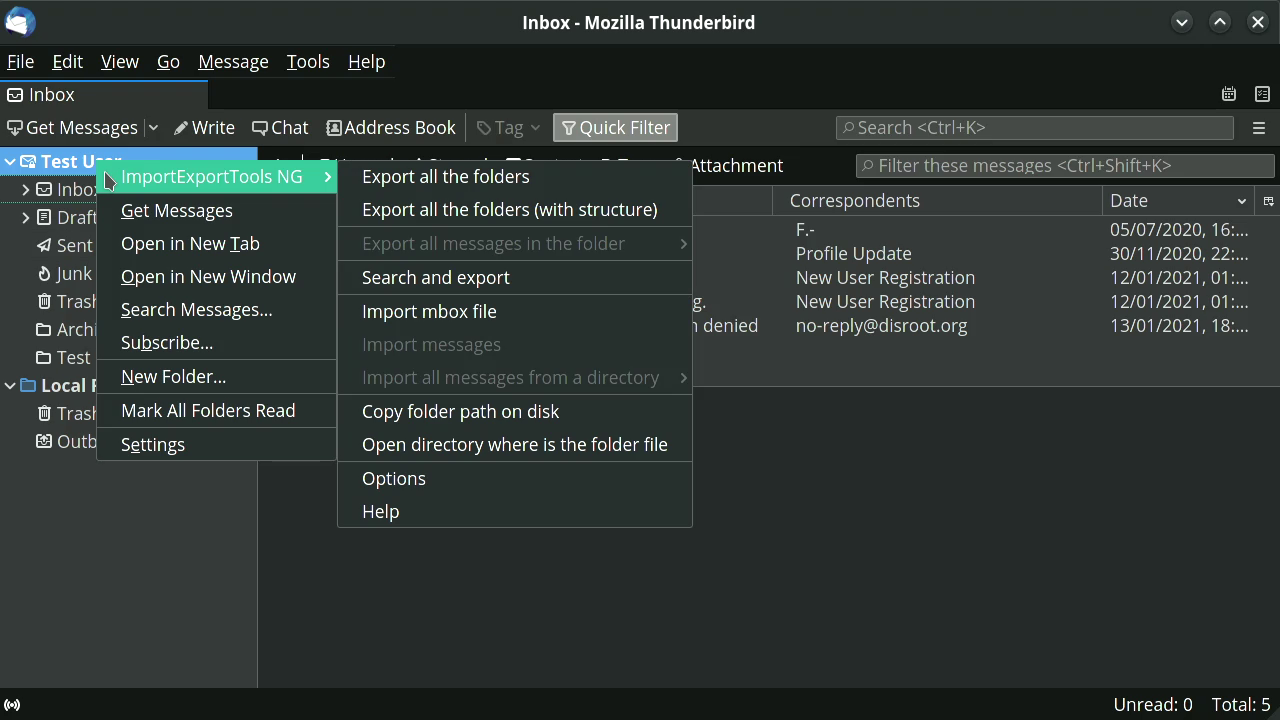Click the Sent folder icon
Screen dimensions: 1280x720
(x=44, y=245)
